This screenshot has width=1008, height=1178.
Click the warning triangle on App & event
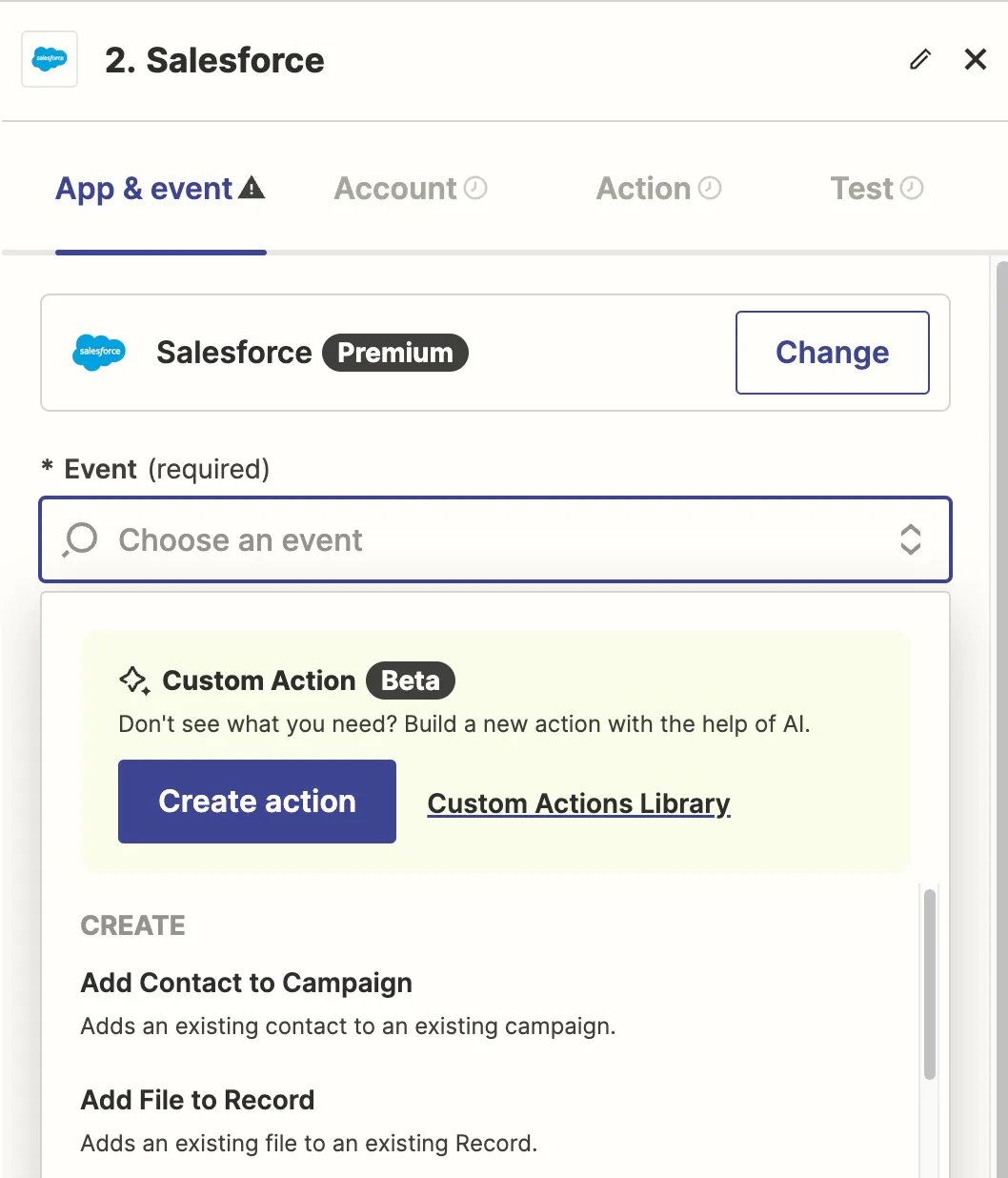pos(252,187)
